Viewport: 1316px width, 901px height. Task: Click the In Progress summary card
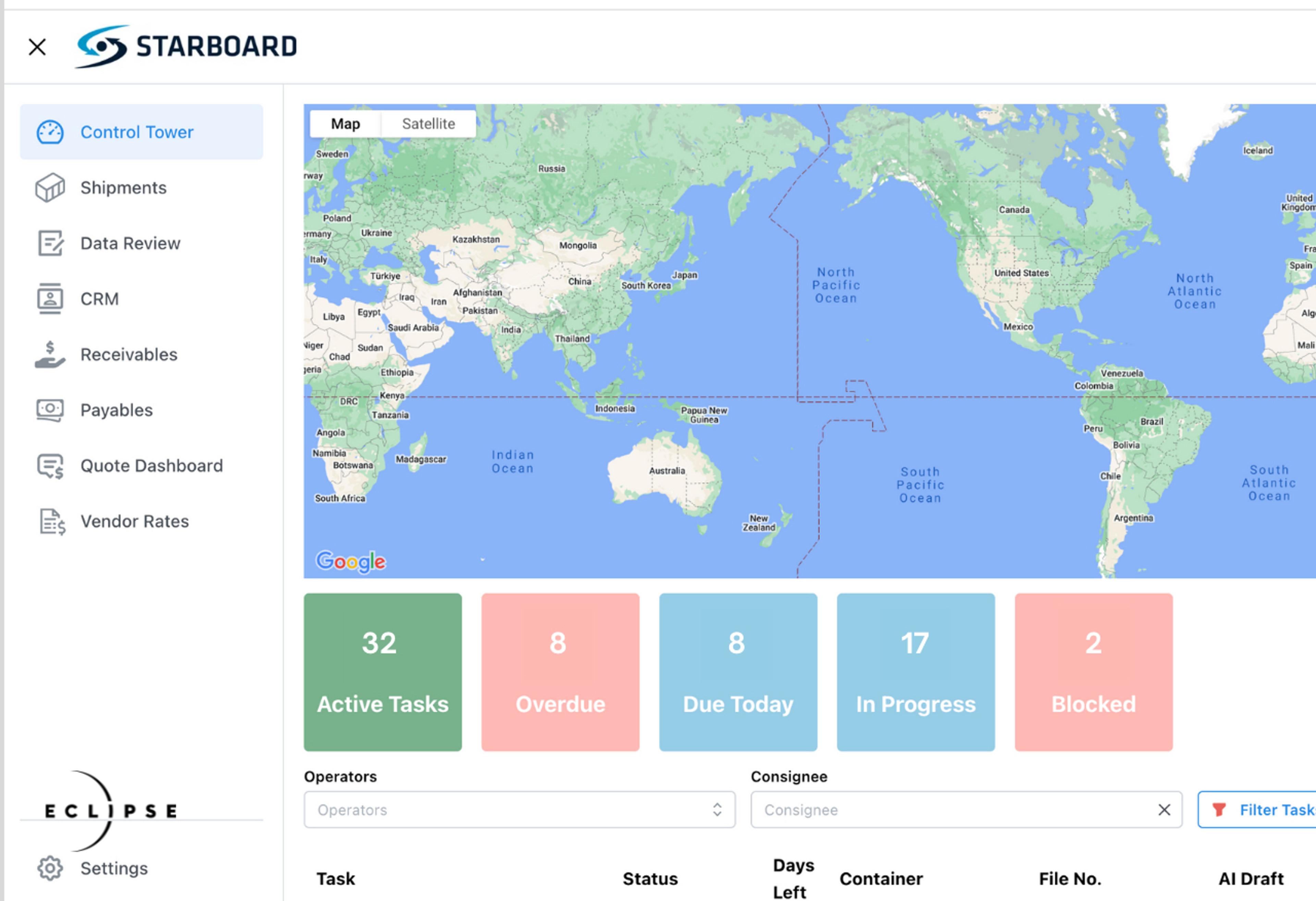coord(916,672)
